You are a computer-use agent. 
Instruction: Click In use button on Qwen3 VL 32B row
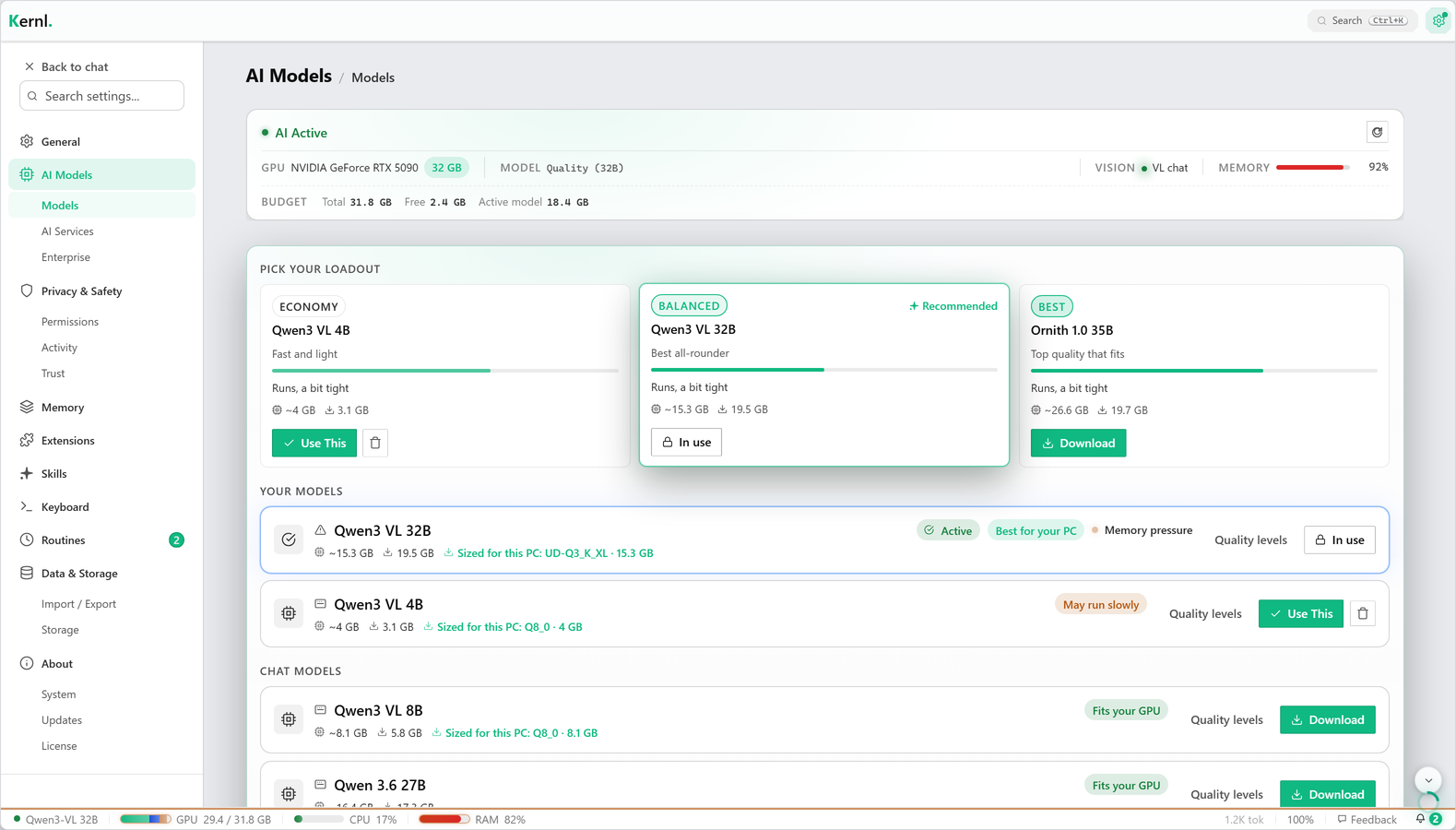[1340, 539]
